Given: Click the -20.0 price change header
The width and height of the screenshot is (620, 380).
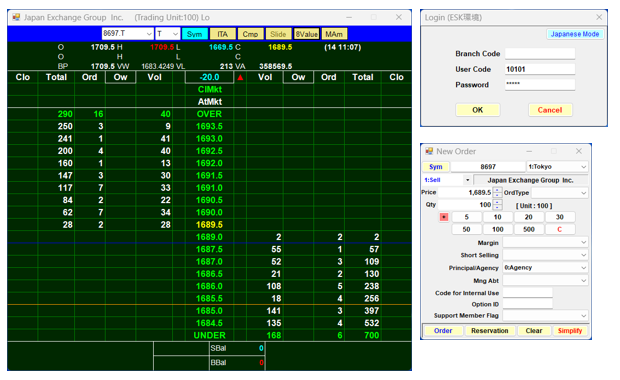Looking at the screenshot, I should tap(210, 77).
